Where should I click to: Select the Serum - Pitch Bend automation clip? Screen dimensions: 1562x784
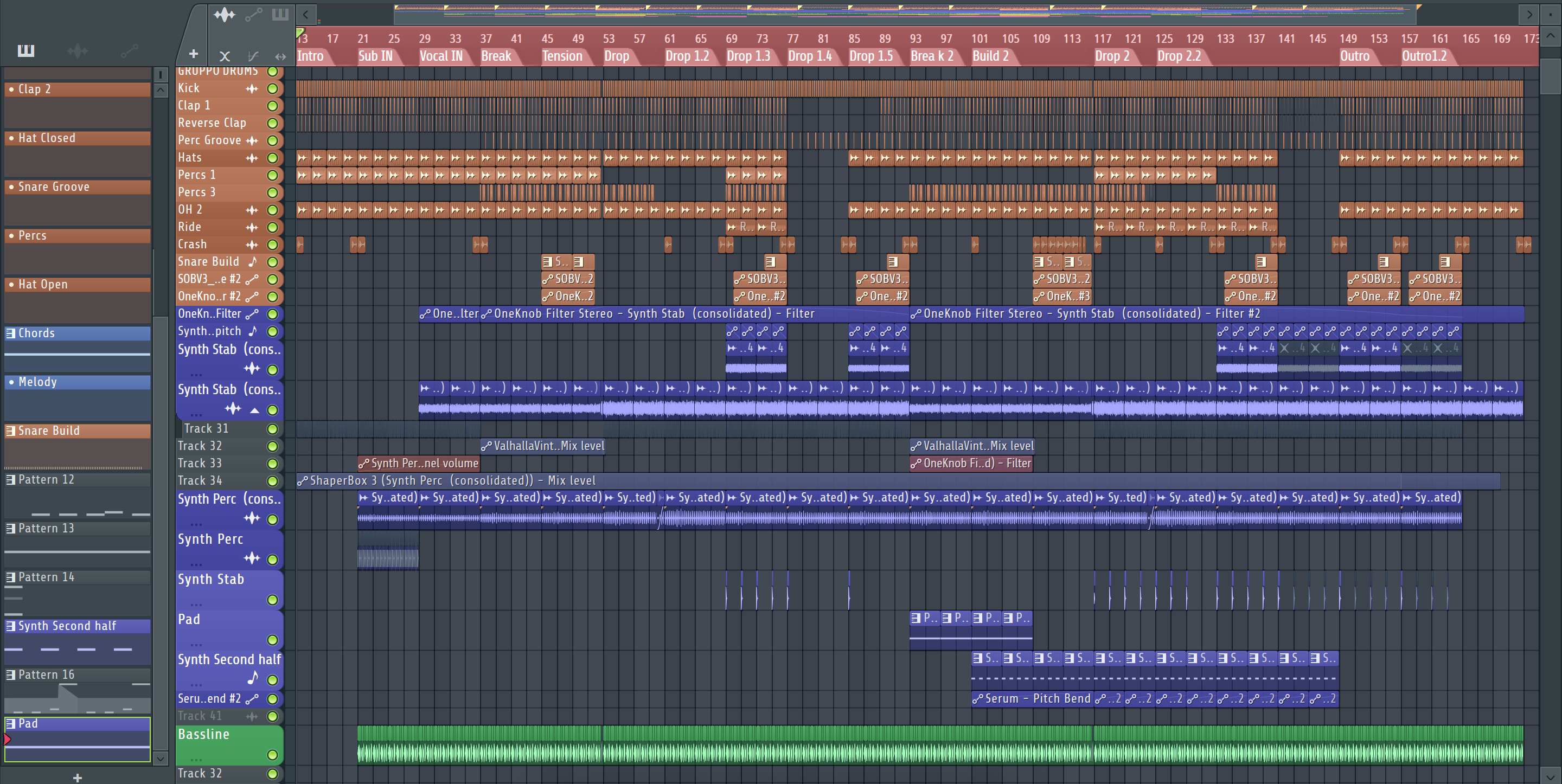1032,699
